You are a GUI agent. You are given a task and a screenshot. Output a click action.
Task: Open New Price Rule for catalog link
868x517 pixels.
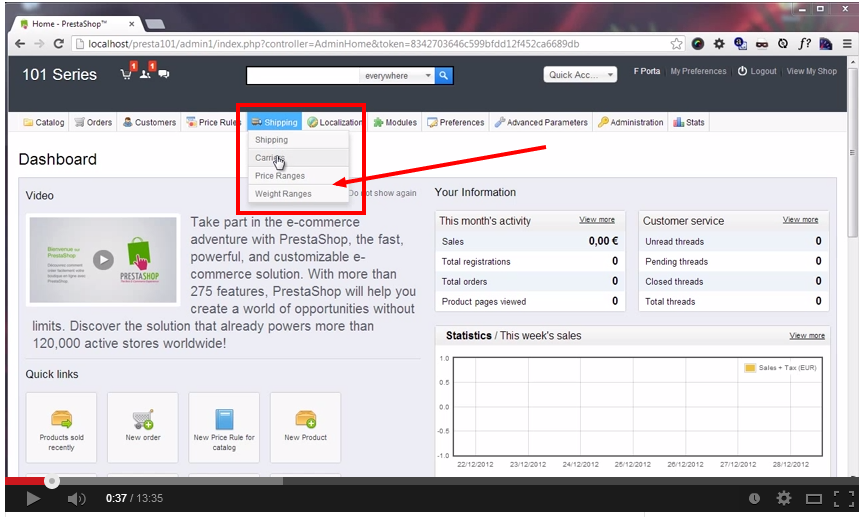[224, 427]
